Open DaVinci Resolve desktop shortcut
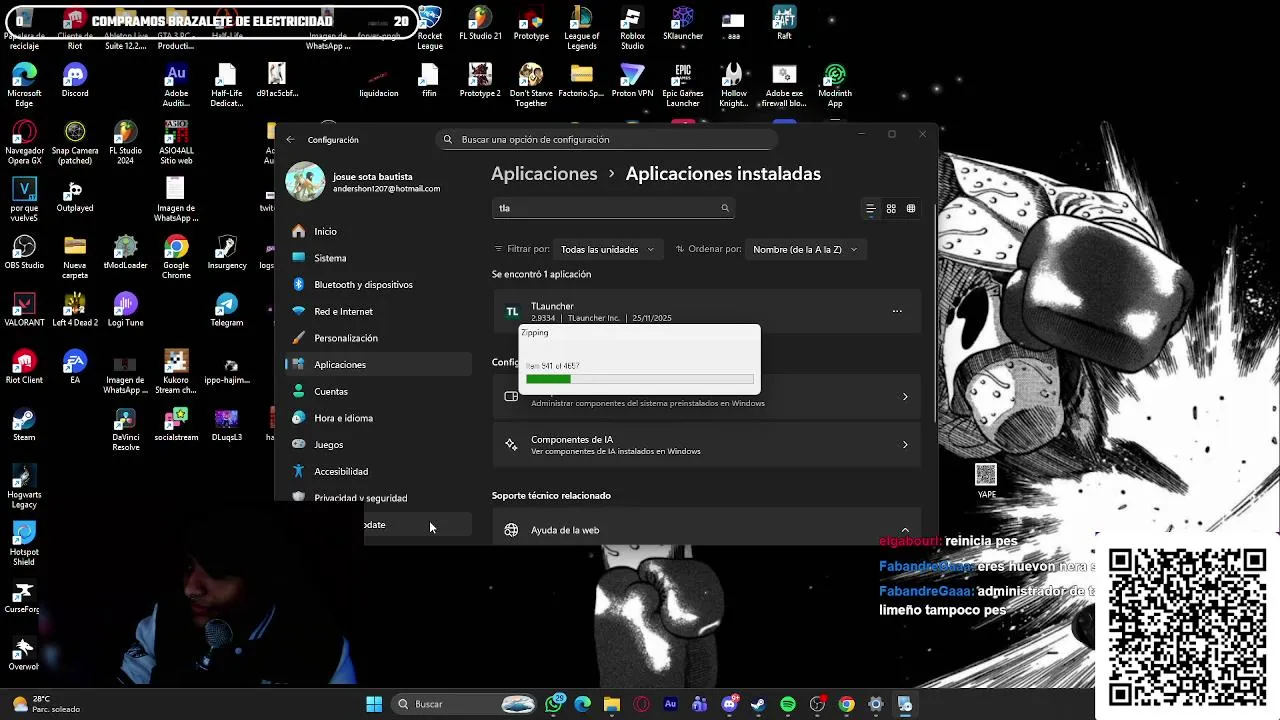 (125, 429)
